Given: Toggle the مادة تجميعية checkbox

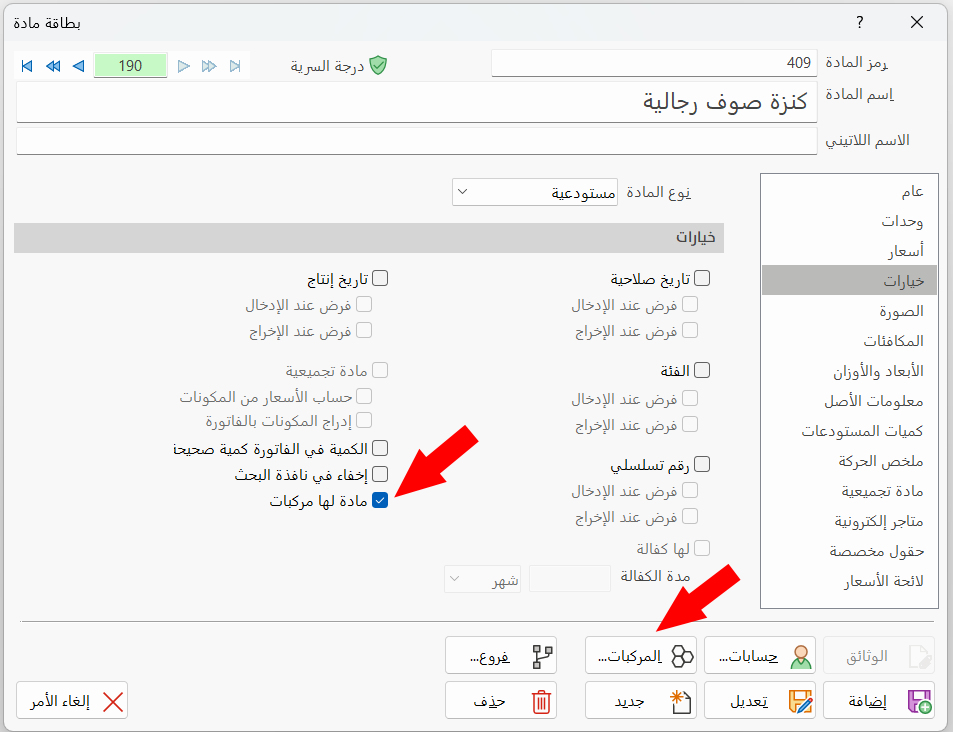Looking at the screenshot, I should point(380,370).
